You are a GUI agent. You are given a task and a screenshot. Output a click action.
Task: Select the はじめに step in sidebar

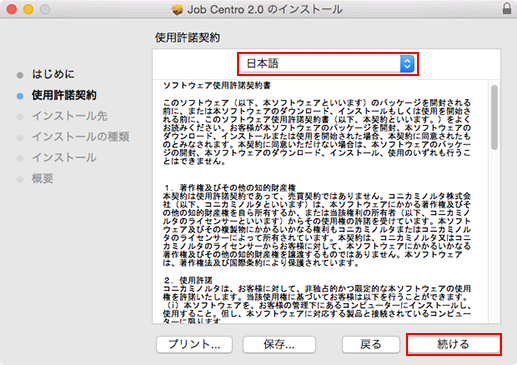pos(53,74)
